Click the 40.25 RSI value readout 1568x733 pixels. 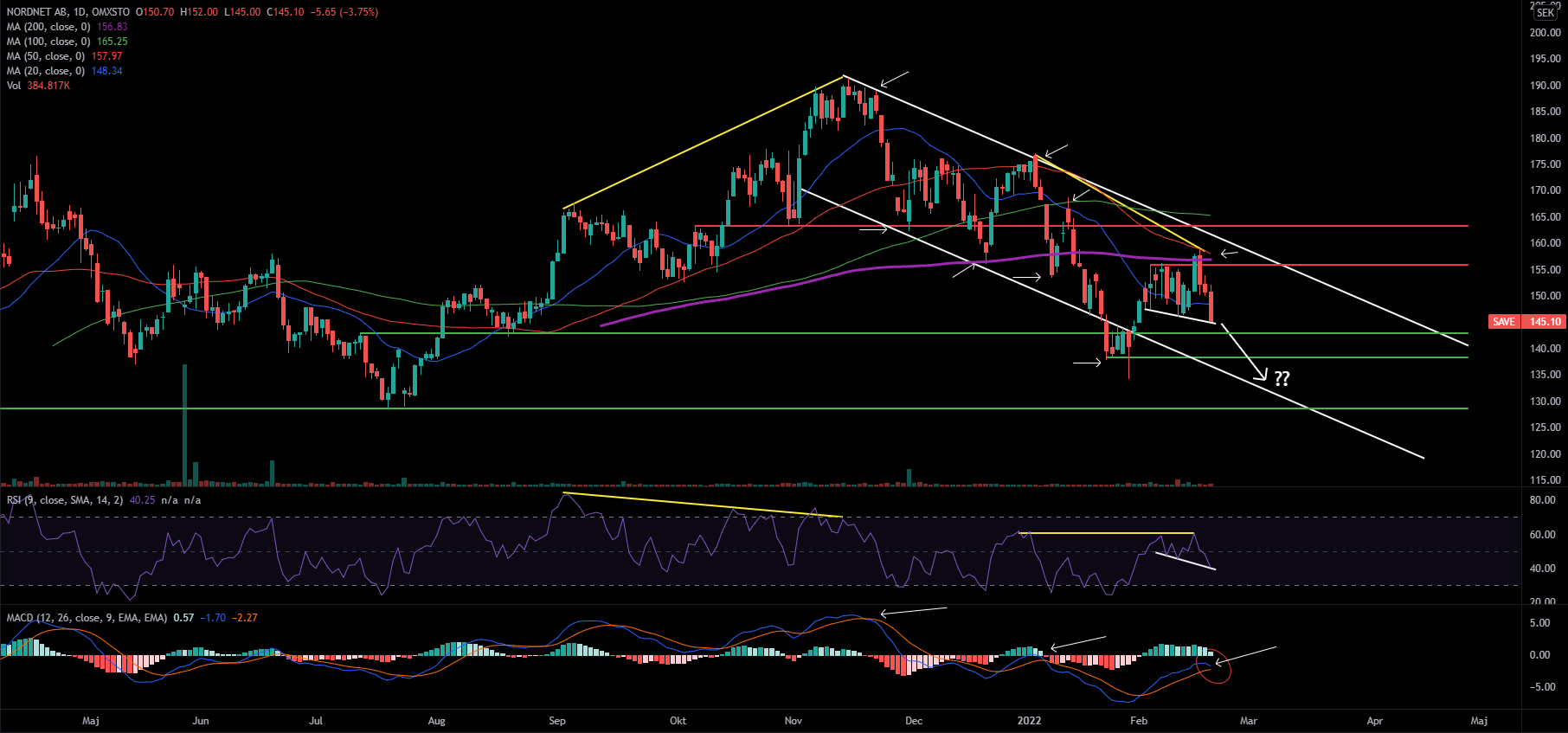142,500
